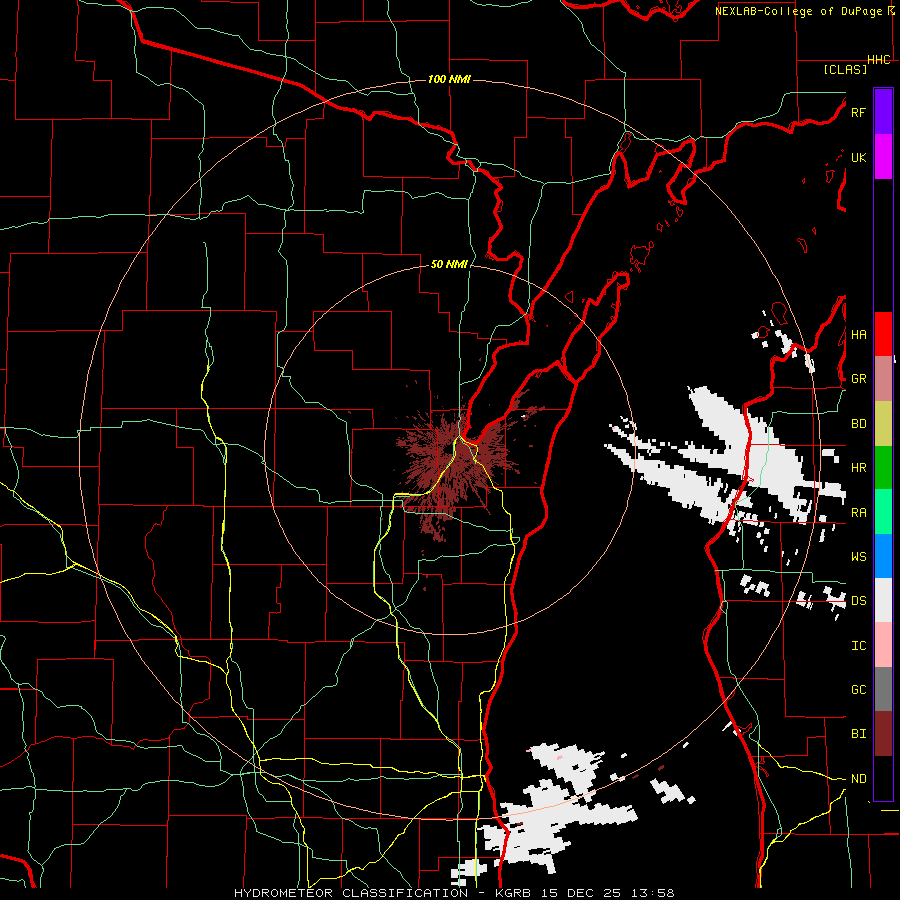Click the RF legend label
The width and height of the screenshot is (900, 900).
858,112
